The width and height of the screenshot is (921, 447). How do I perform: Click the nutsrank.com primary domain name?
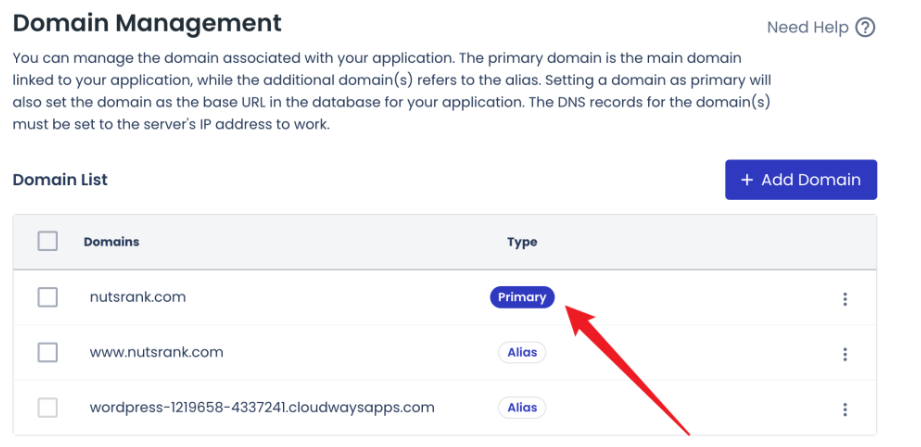pos(138,297)
